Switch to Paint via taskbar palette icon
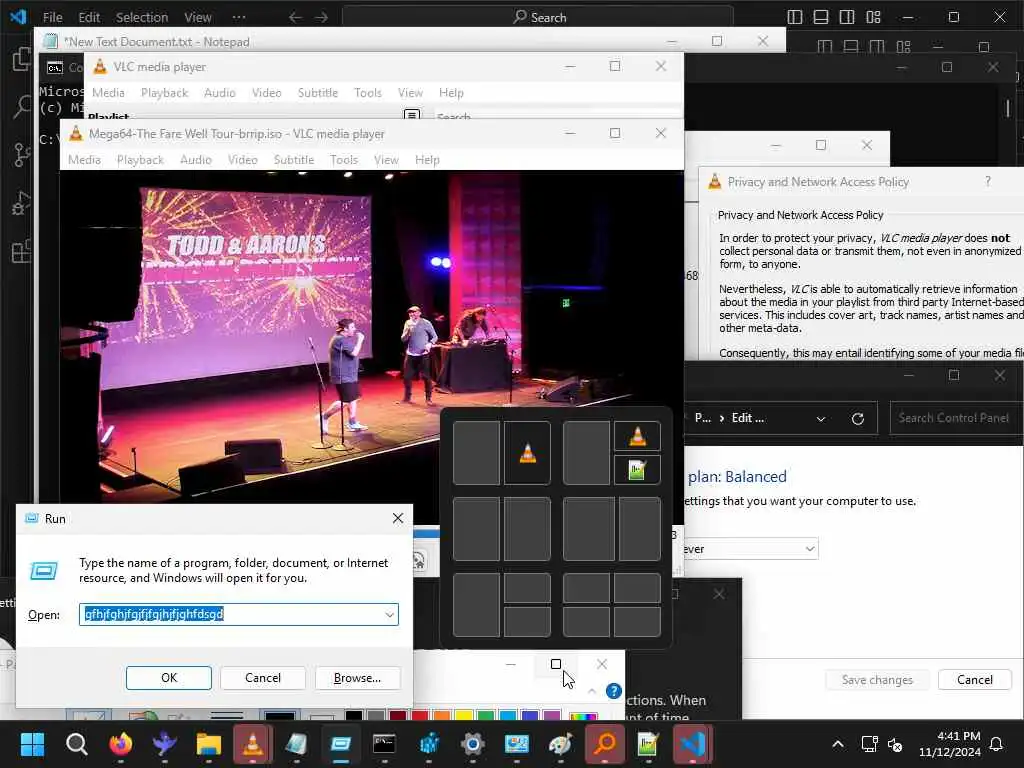1024x768 pixels. [560, 744]
